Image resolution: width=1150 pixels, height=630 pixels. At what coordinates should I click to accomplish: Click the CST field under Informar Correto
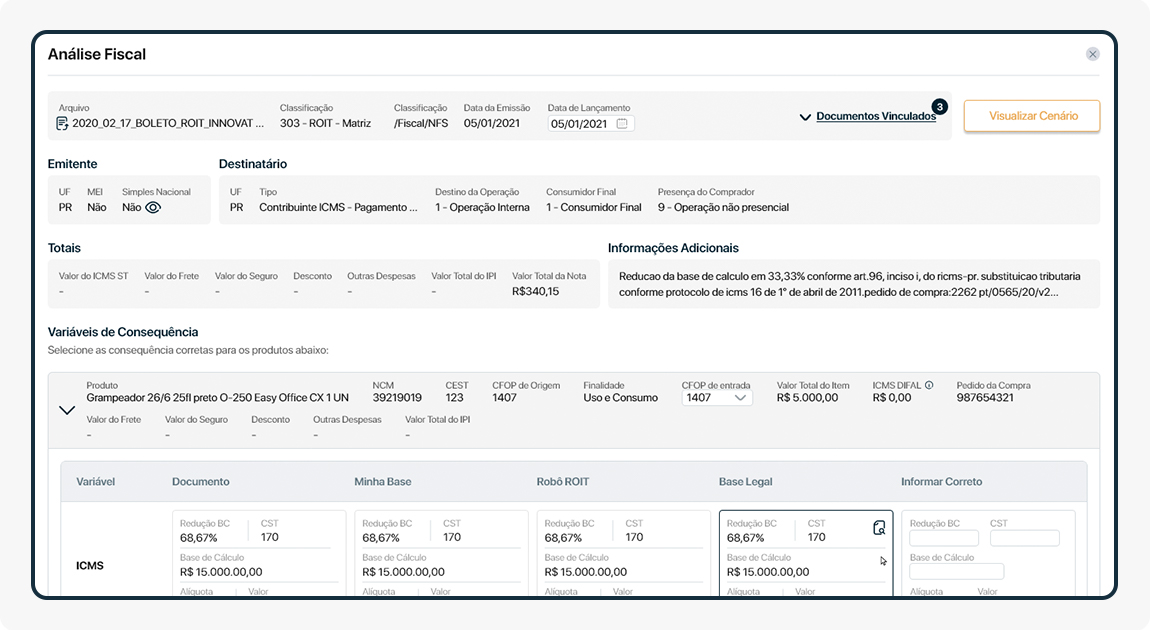1024,538
